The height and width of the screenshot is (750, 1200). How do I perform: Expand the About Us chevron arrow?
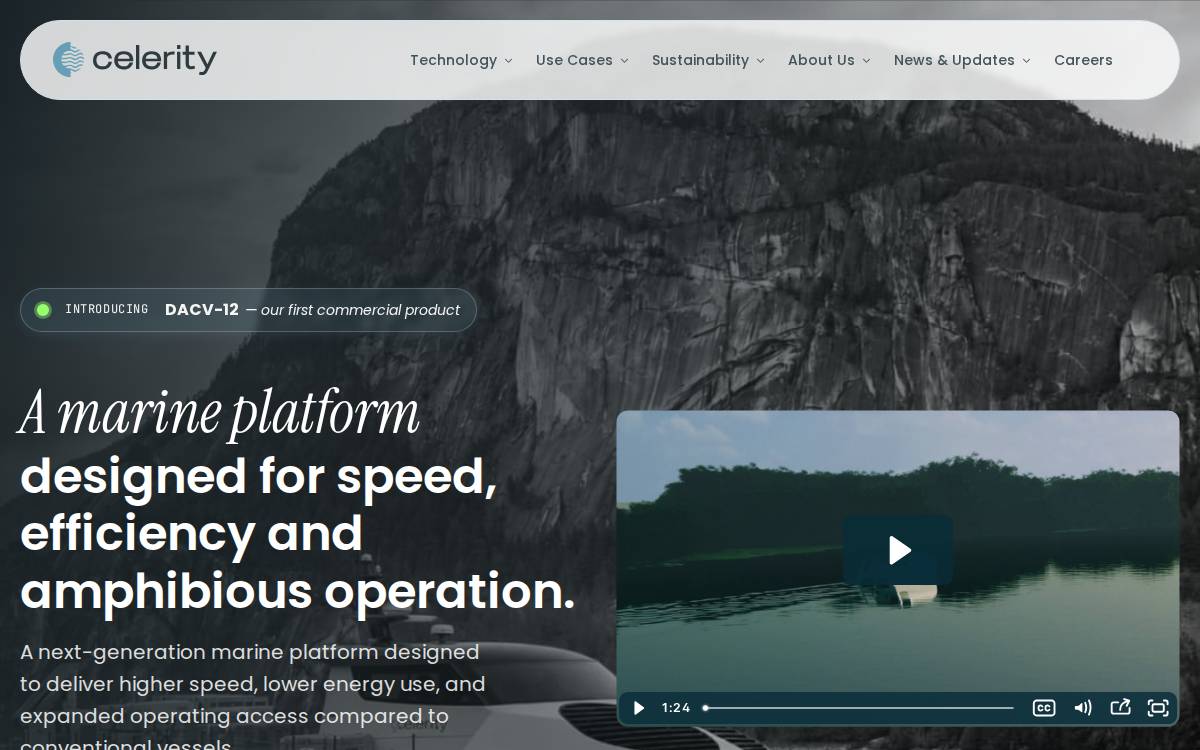click(866, 61)
